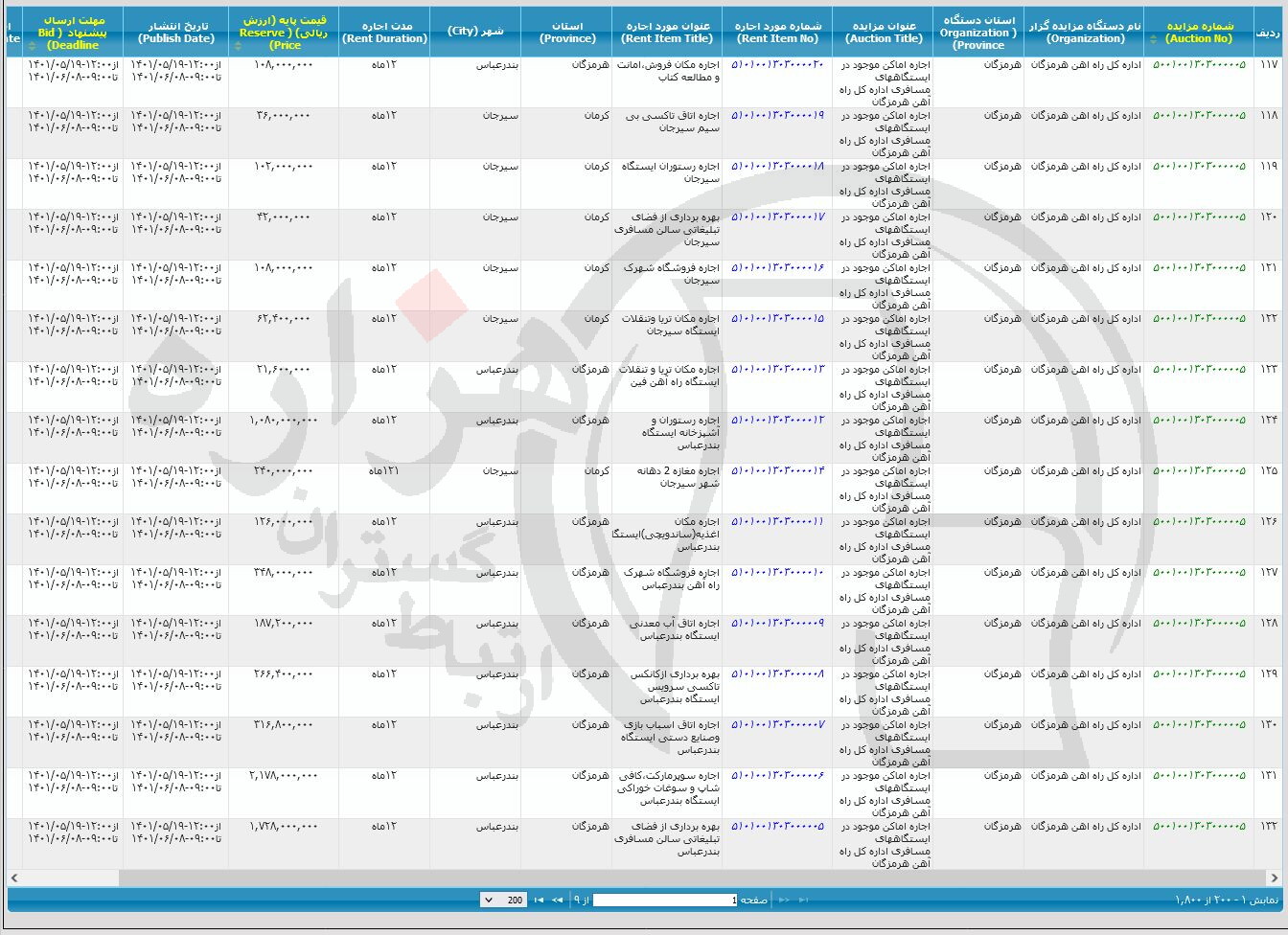Viewport: 1288px width, 935px height.
Task: Open rent item number ending ۱۰ in row ۱۲۷
Action: pyautogui.click(x=777, y=573)
